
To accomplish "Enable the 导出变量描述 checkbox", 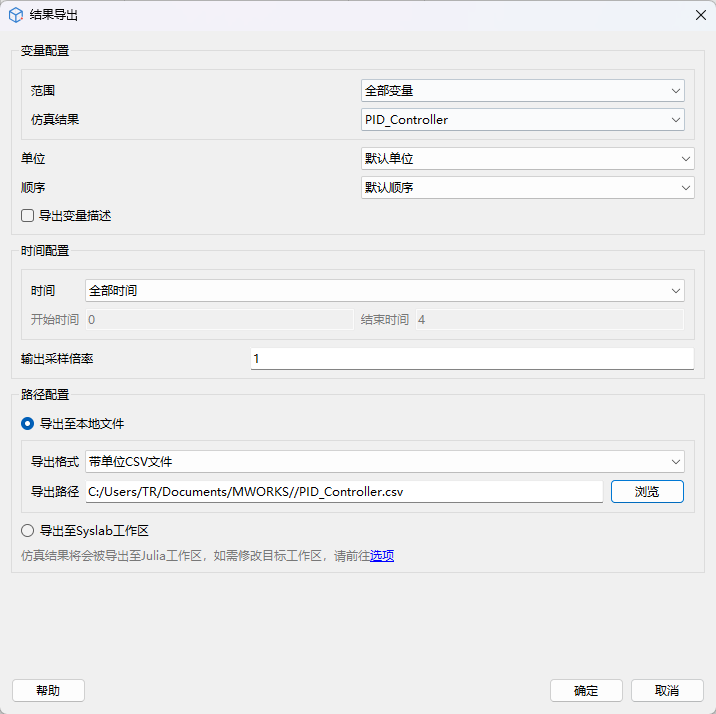I will 27,215.
